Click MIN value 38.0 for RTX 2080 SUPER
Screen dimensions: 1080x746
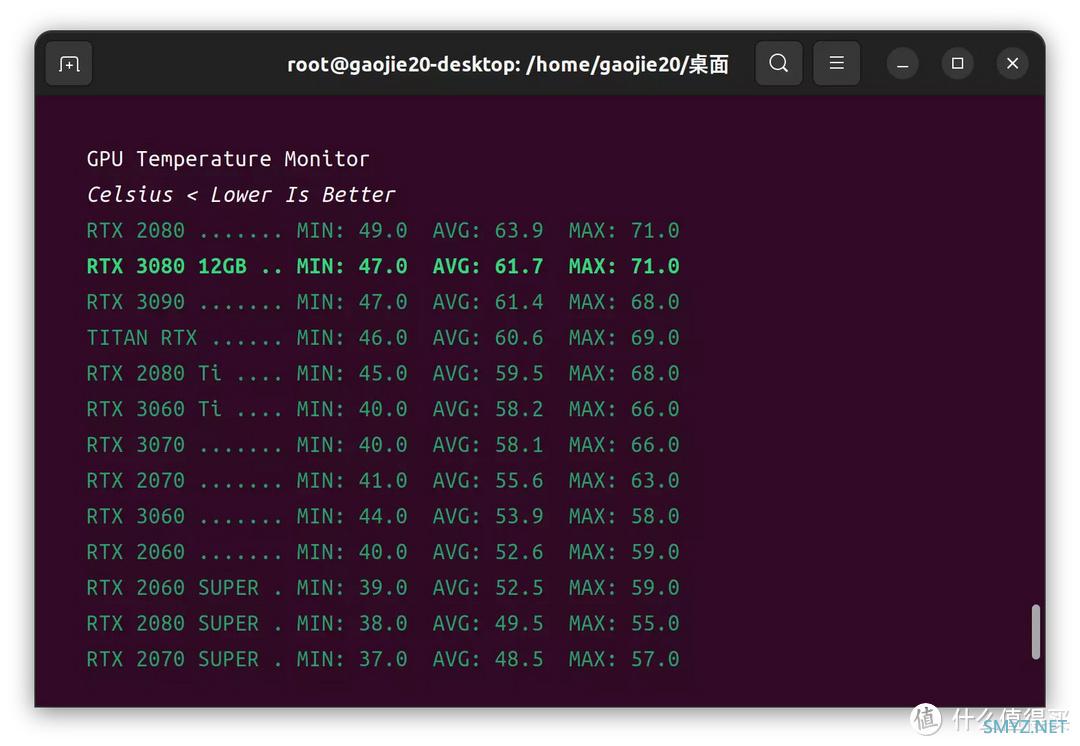(x=383, y=624)
